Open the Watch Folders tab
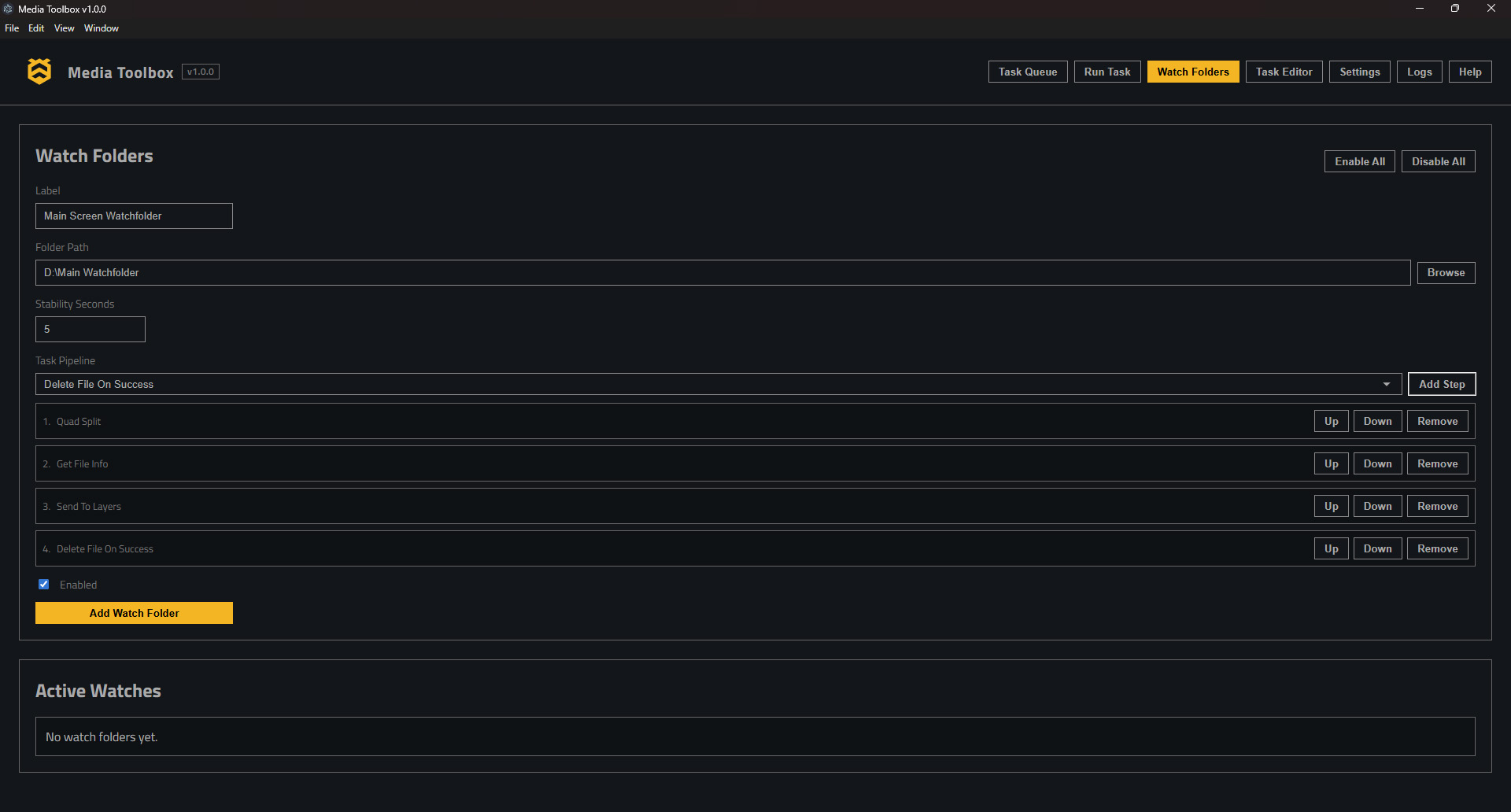Image resolution: width=1511 pixels, height=812 pixels. 1192,72
